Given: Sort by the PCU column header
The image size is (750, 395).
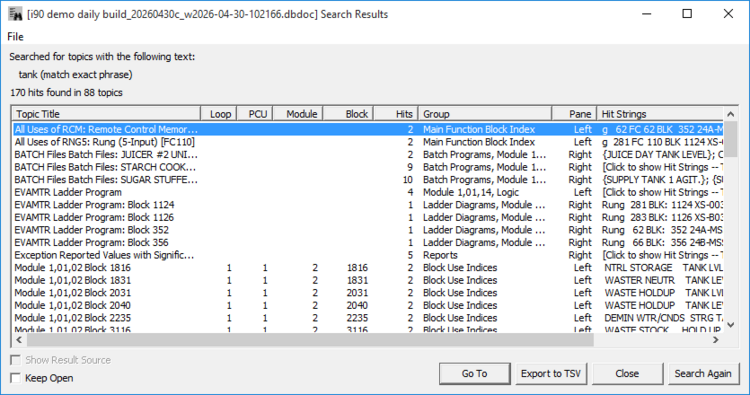Looking at the screenshot, I should pyautogui.click(x=255, y=114).
